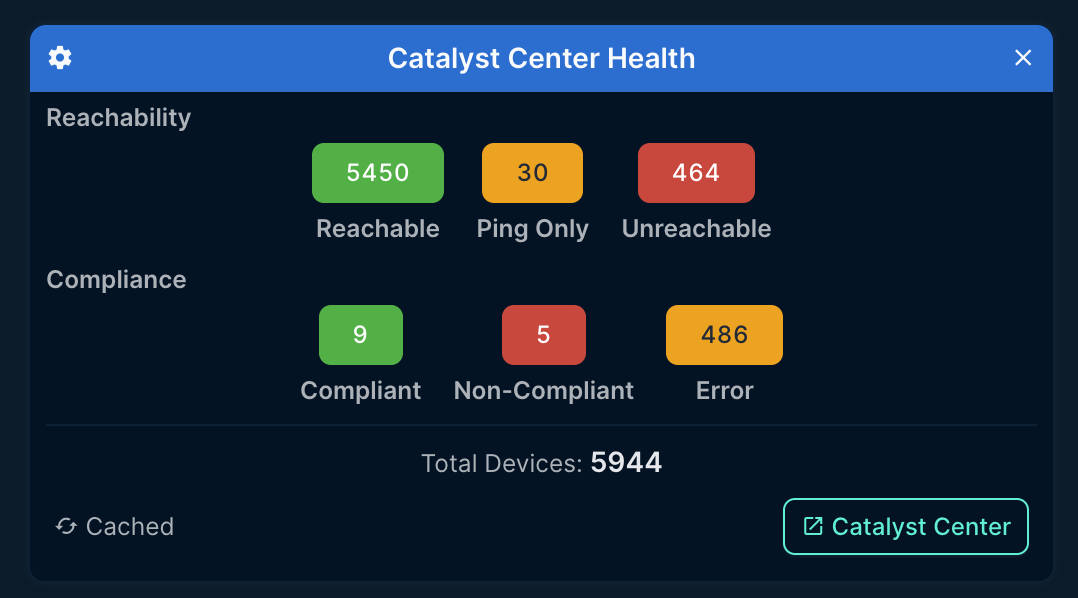This screenshot has width=1078, height=598.
Task: Click the Catalyst Center Health title bar
Action: [x=541, y=58]
